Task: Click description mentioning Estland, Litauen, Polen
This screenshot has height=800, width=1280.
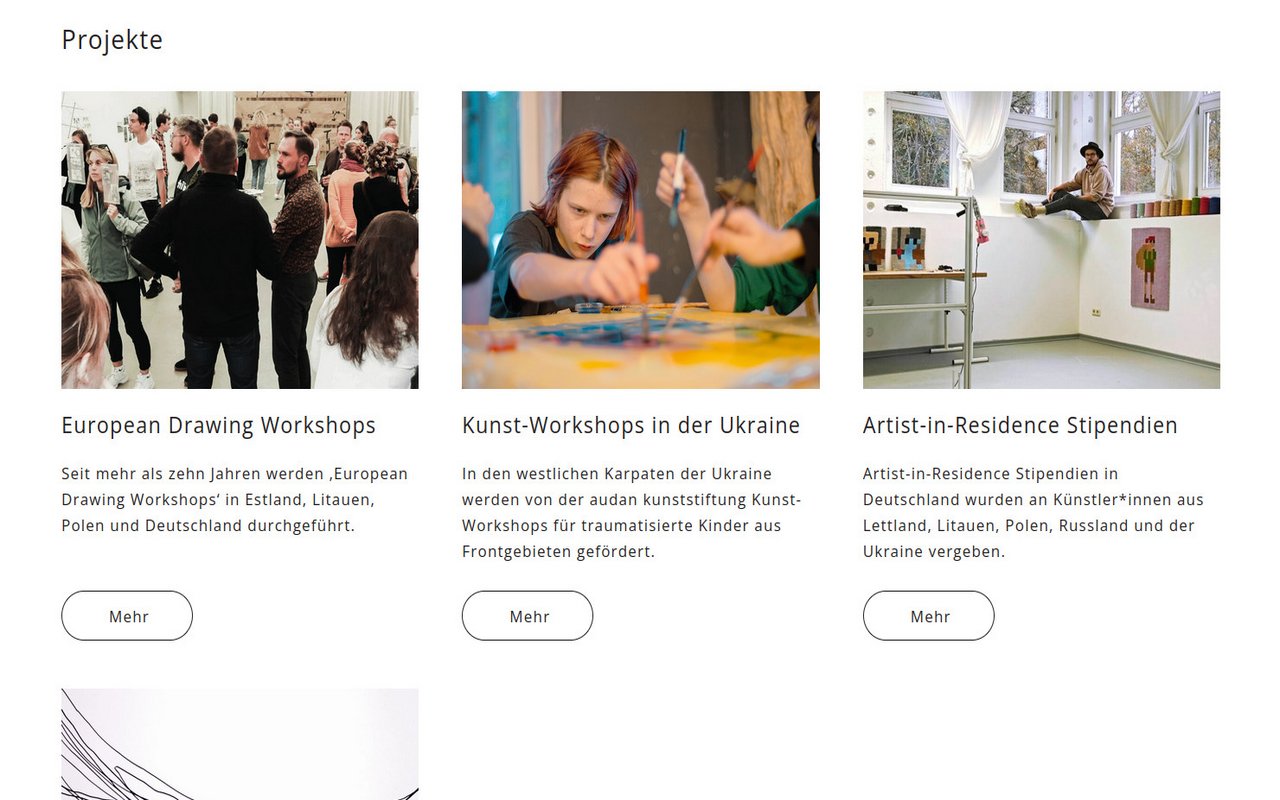Action: coord(235,499)
